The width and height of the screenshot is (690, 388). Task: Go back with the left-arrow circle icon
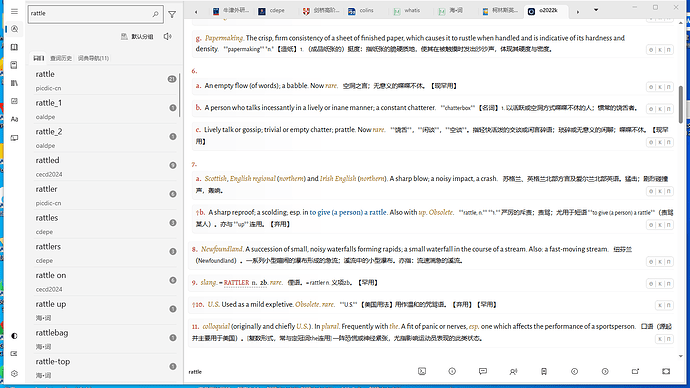[x=574, y=372]
